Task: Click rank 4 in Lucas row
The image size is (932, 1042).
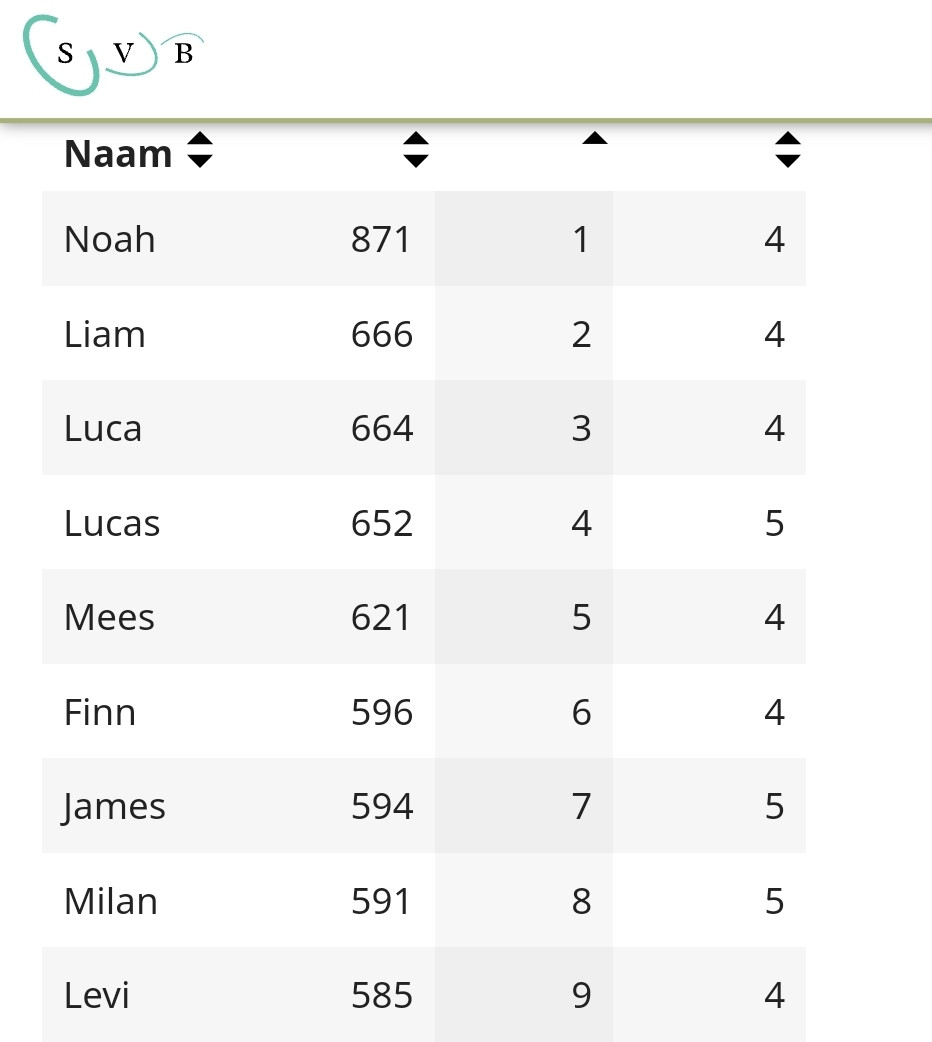Action: [582, 523]
